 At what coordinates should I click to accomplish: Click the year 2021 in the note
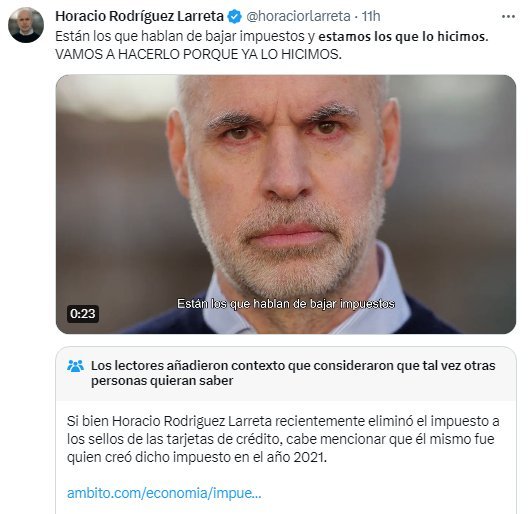pos(309,457)
